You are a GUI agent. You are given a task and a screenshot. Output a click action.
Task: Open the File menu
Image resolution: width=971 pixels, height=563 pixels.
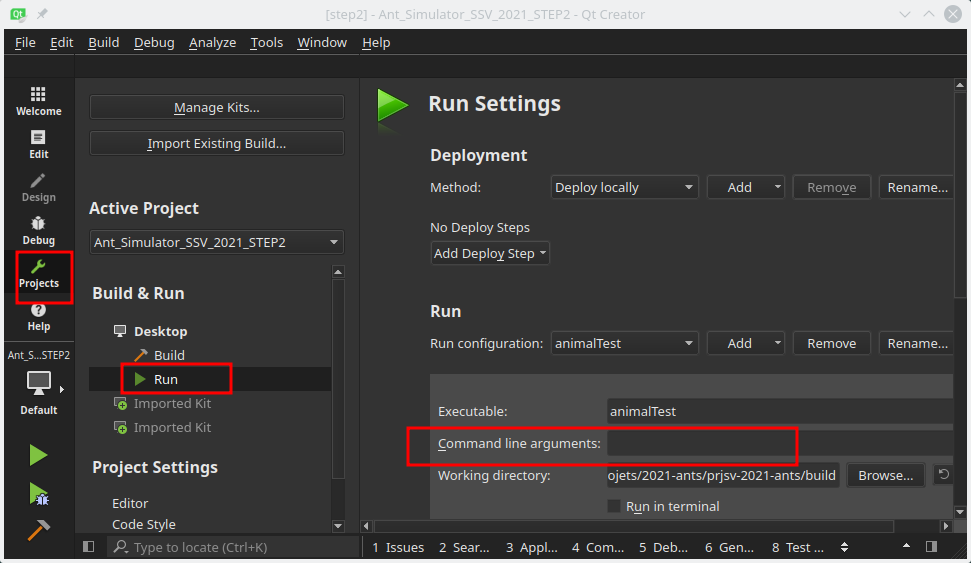25,43
